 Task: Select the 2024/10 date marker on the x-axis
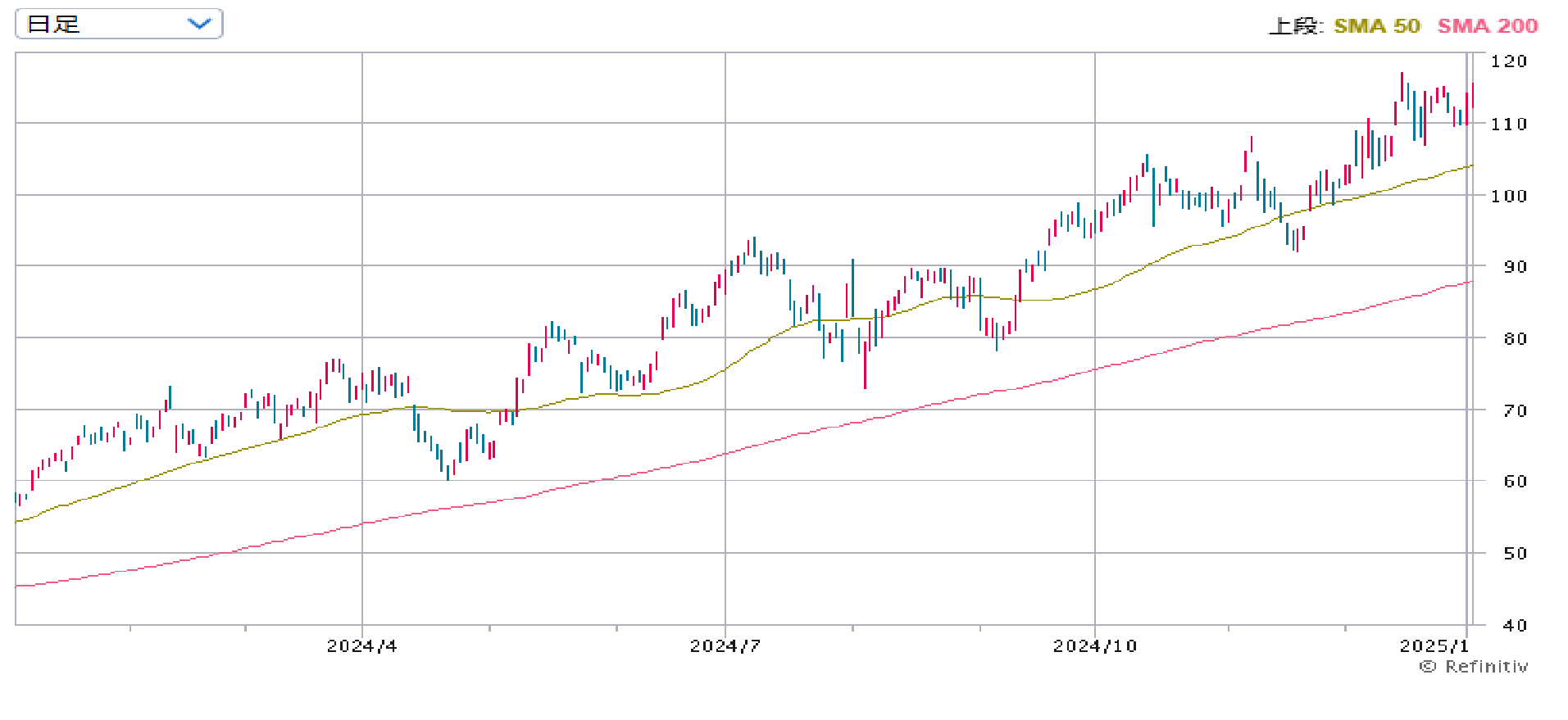1094,646
